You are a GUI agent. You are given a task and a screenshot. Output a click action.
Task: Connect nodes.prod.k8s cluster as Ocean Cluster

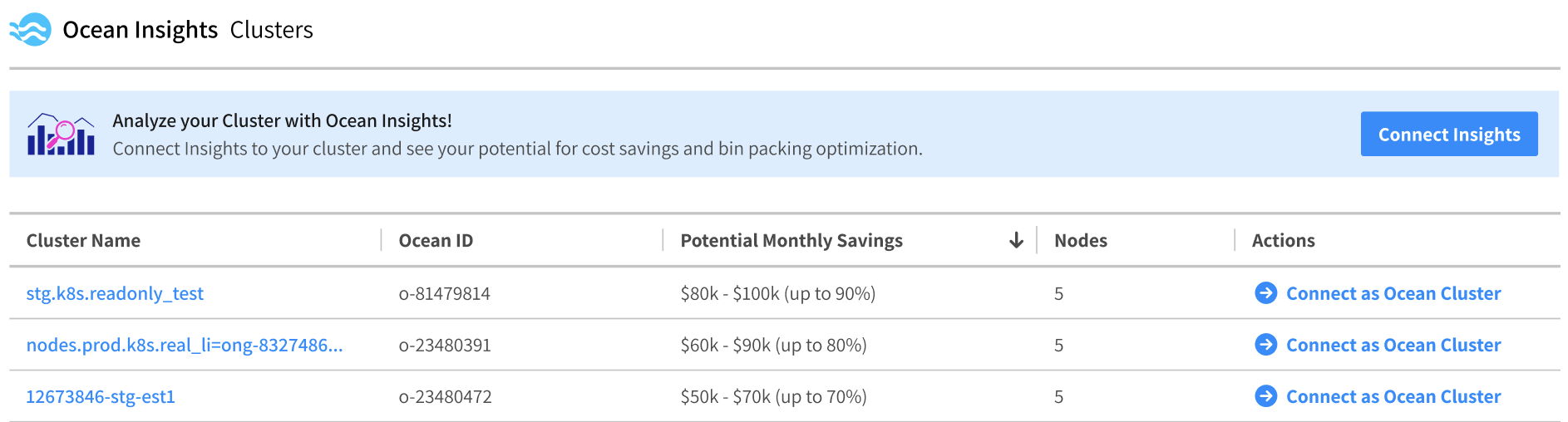pos(1393,345)
